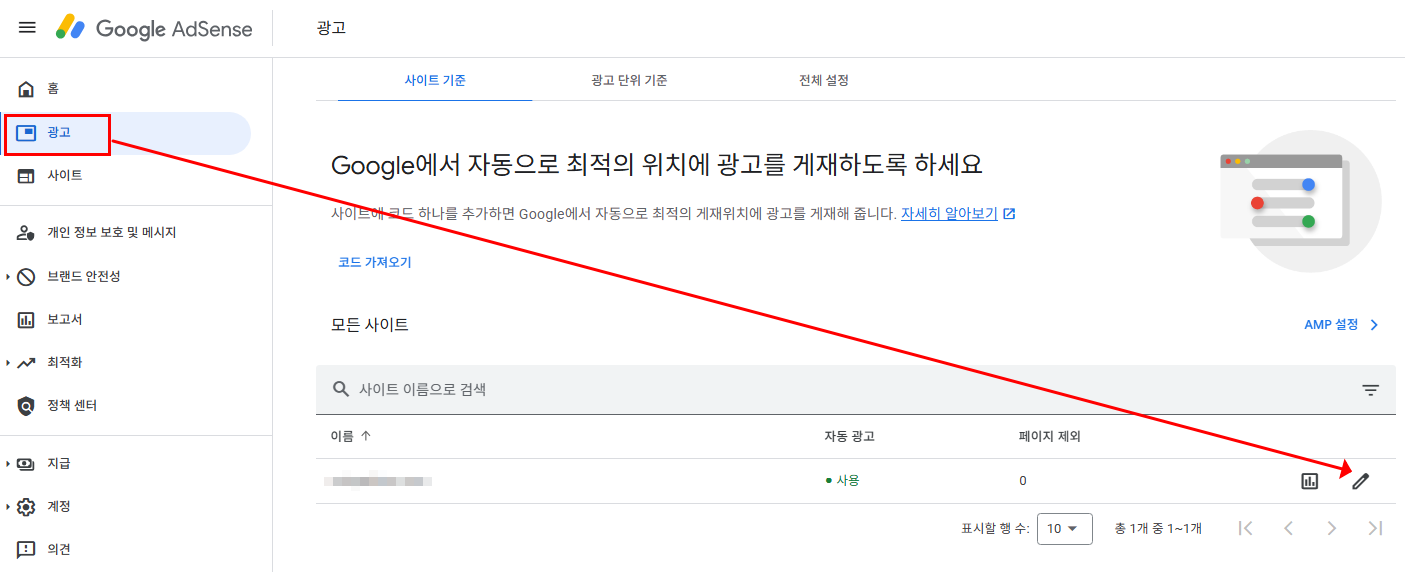Select 광고 in the sidebar
1405x572 pixels.
(x=125, y=133)
